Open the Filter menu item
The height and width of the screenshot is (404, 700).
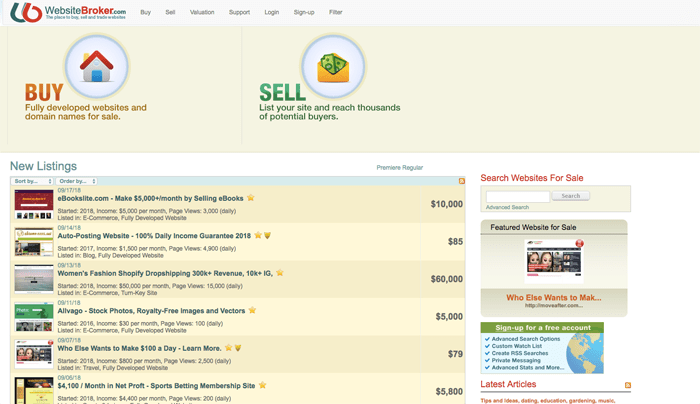[336, 12]
